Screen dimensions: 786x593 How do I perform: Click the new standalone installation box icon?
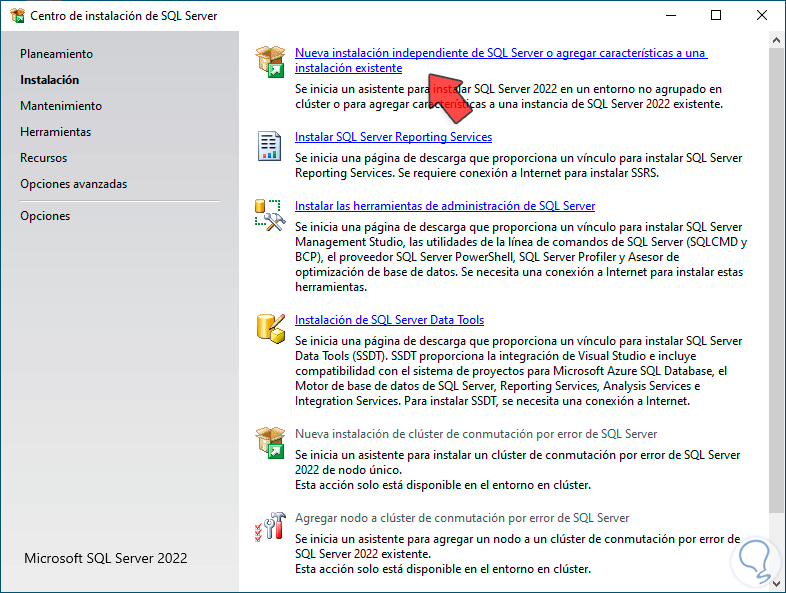270,61
